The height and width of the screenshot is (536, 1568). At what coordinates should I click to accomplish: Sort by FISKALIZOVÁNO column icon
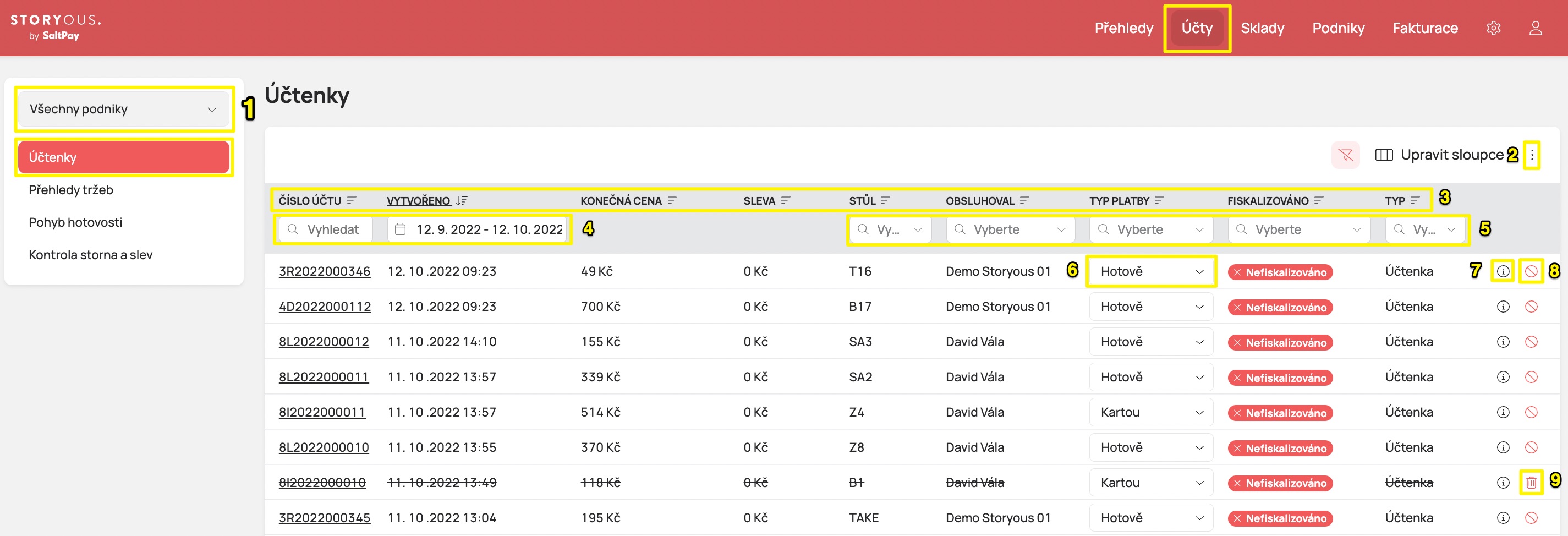tap(1318, 200)
